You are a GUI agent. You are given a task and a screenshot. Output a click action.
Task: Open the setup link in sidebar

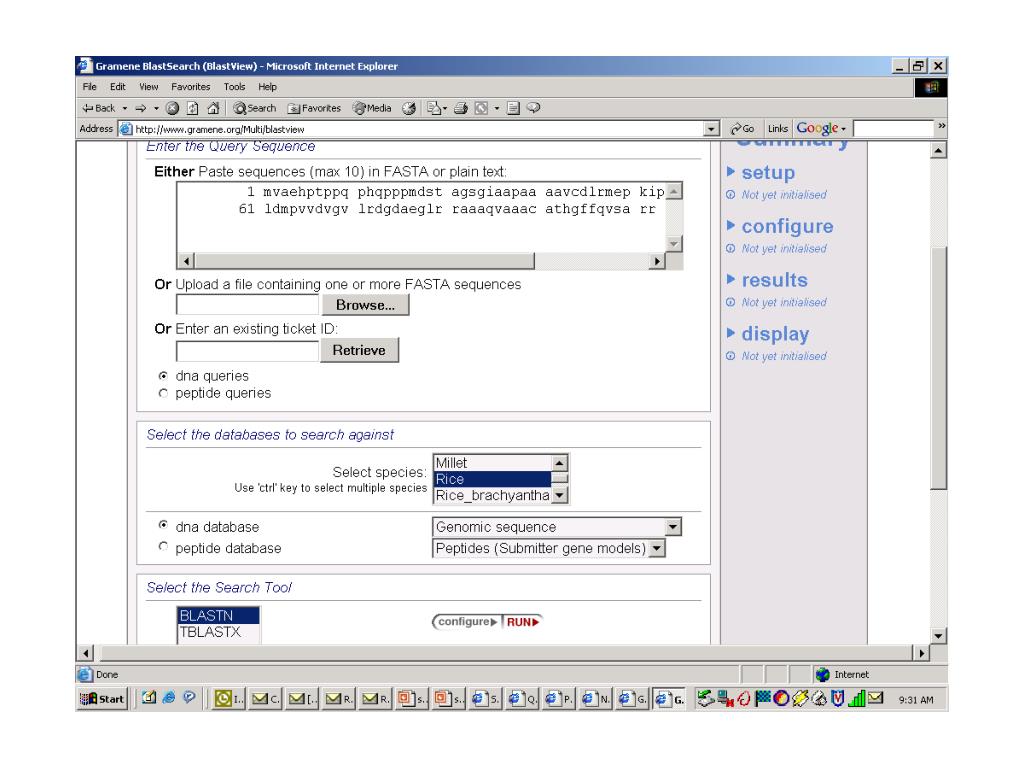tap(768, 172)
